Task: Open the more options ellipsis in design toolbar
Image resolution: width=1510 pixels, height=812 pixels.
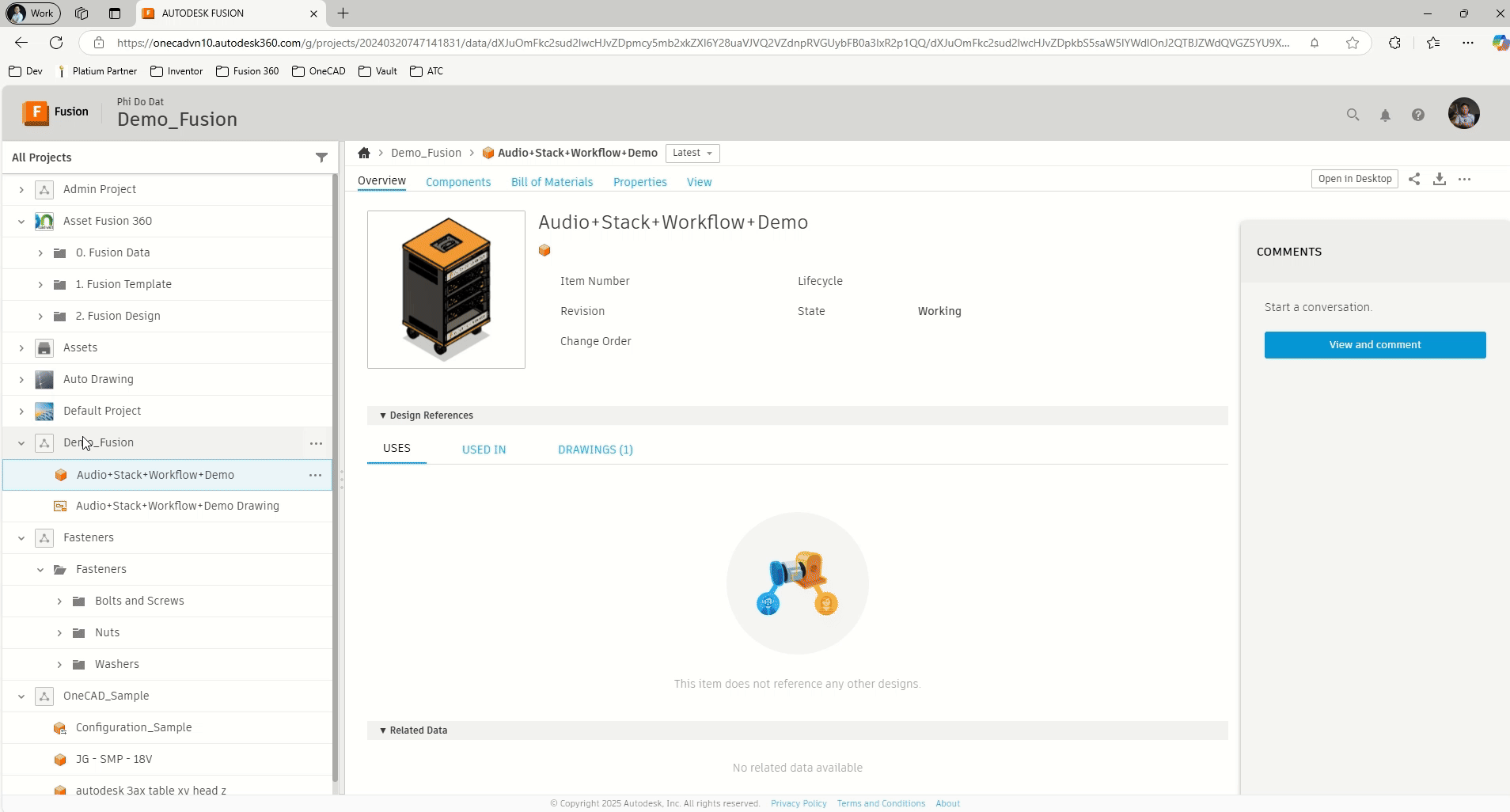Action: (1465, 179)
